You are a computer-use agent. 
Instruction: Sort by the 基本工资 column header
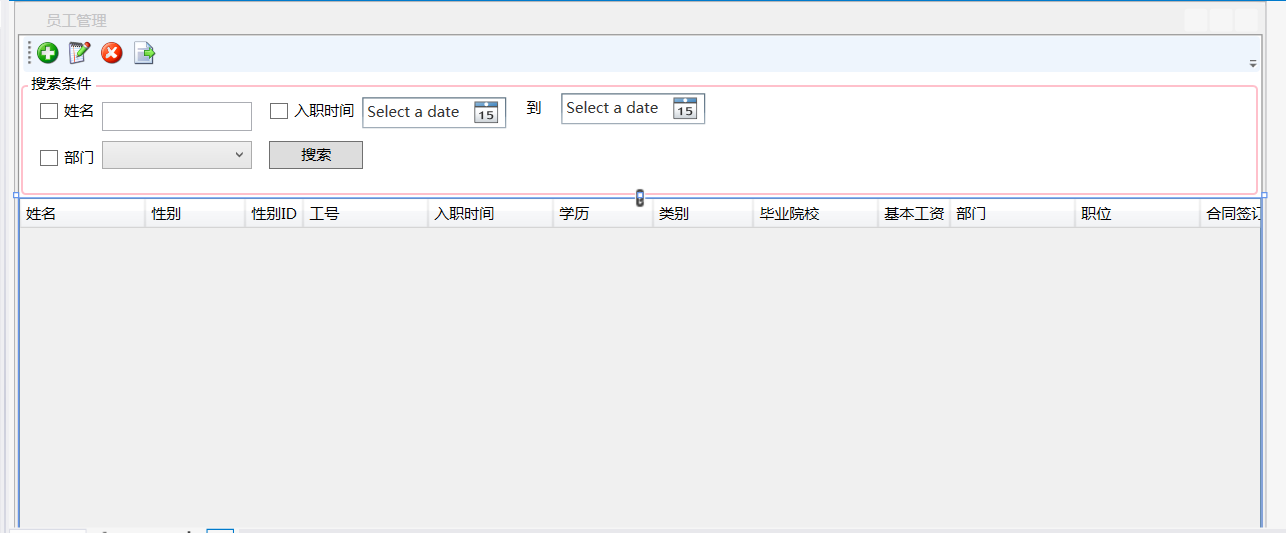[x=914, y=214]
